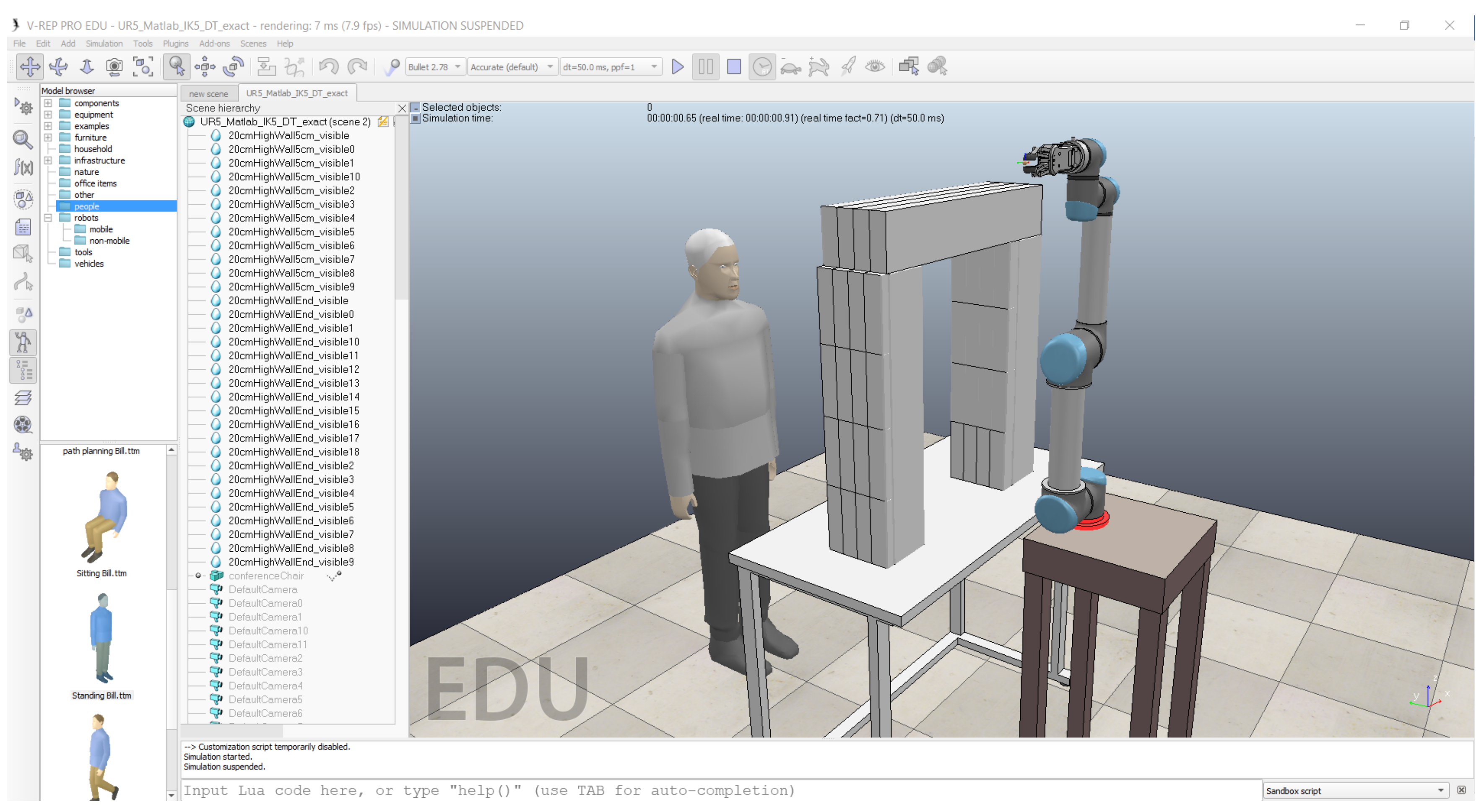1484x812 pixels.
Task: Start the simulation with play button
Action: [x=678, y=67]
